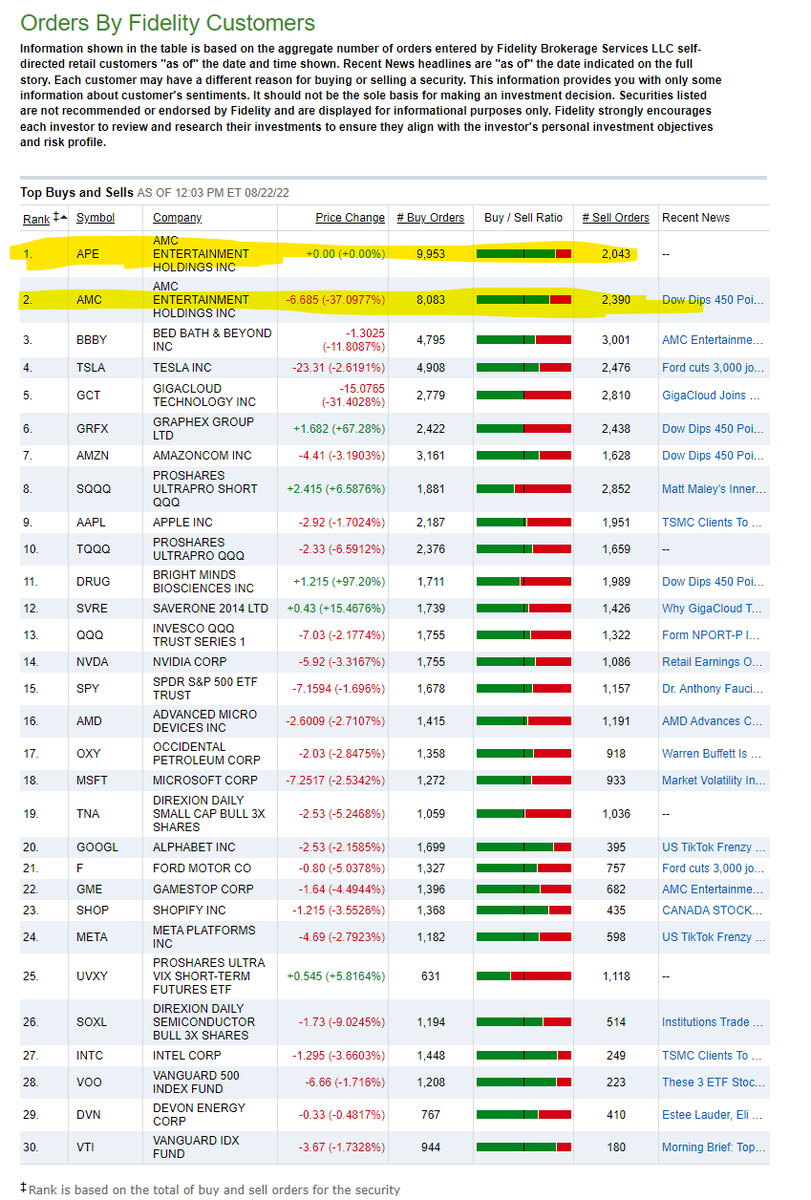Select the APE ticker symbol
The width and height of the screenshot is (811, 1200).
pos(88,254)
